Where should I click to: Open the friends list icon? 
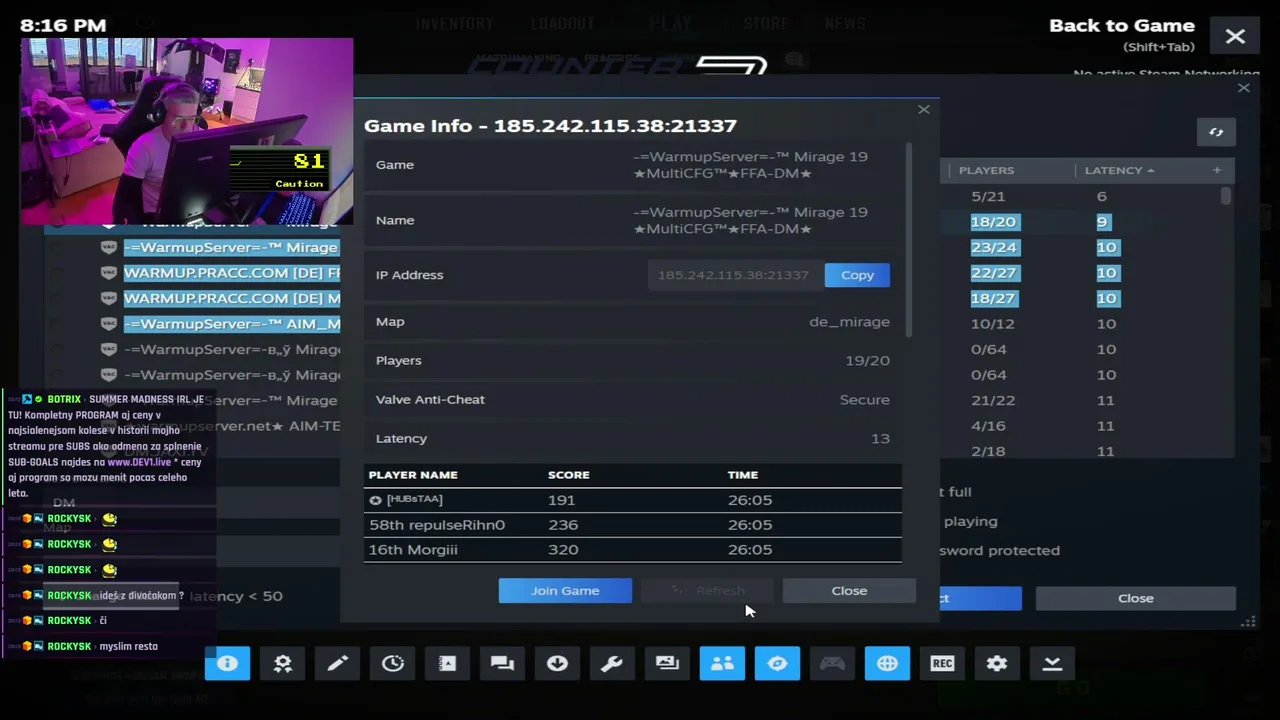(x=722, y=663)
